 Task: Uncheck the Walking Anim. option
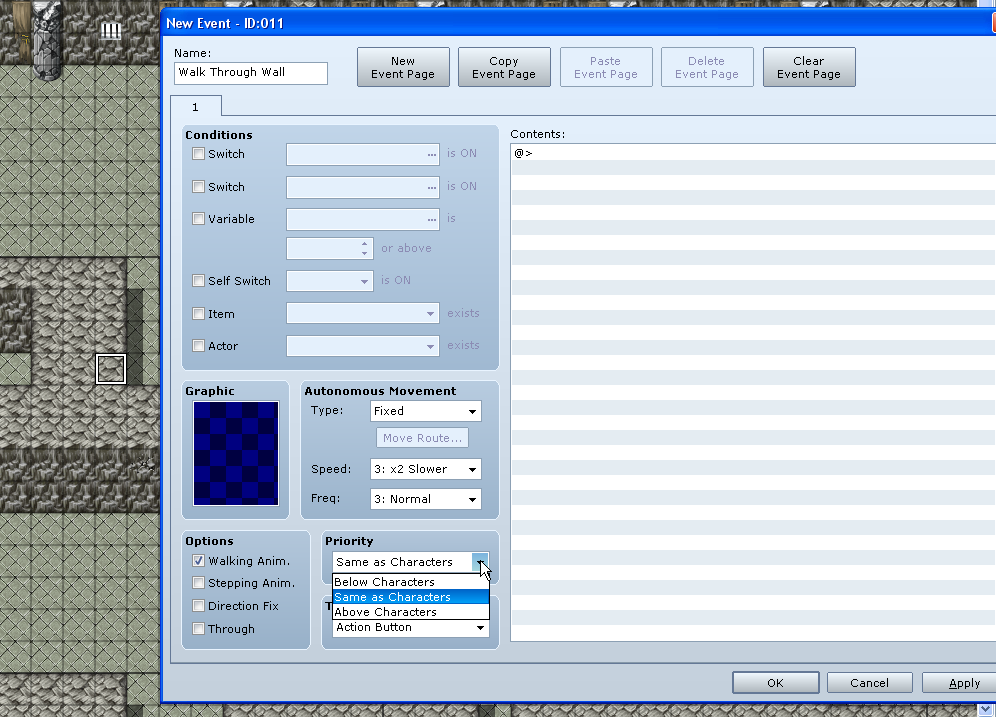coord(199,561)
